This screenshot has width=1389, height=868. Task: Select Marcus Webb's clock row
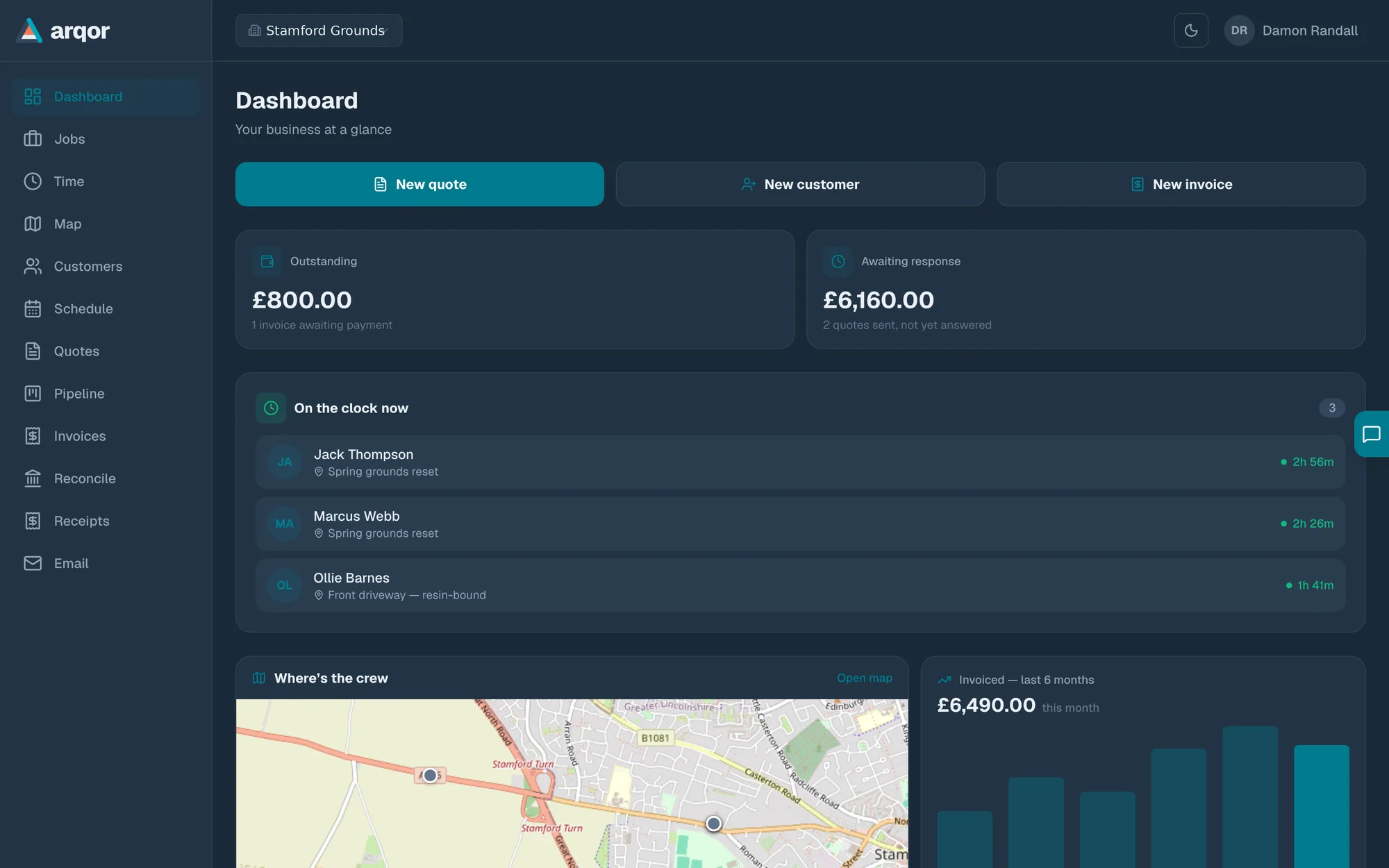coord(800,524)
